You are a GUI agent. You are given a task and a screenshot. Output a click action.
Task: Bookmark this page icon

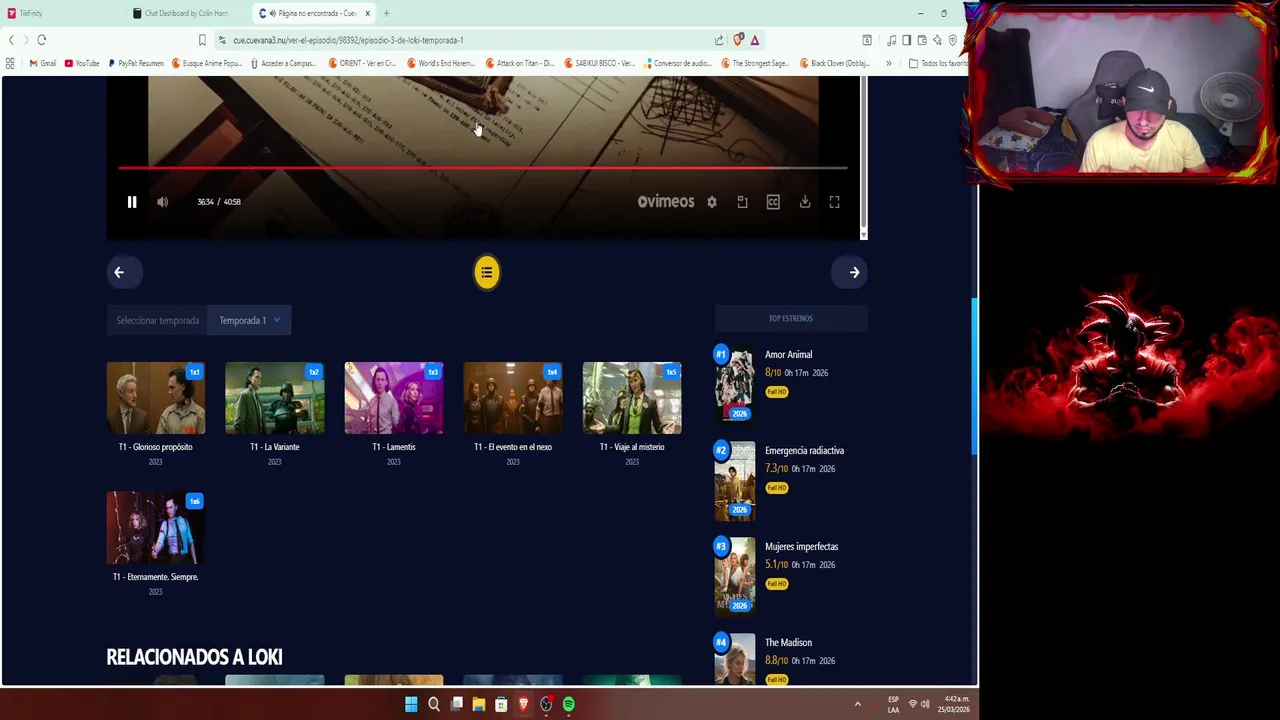[x=202, y=40]
